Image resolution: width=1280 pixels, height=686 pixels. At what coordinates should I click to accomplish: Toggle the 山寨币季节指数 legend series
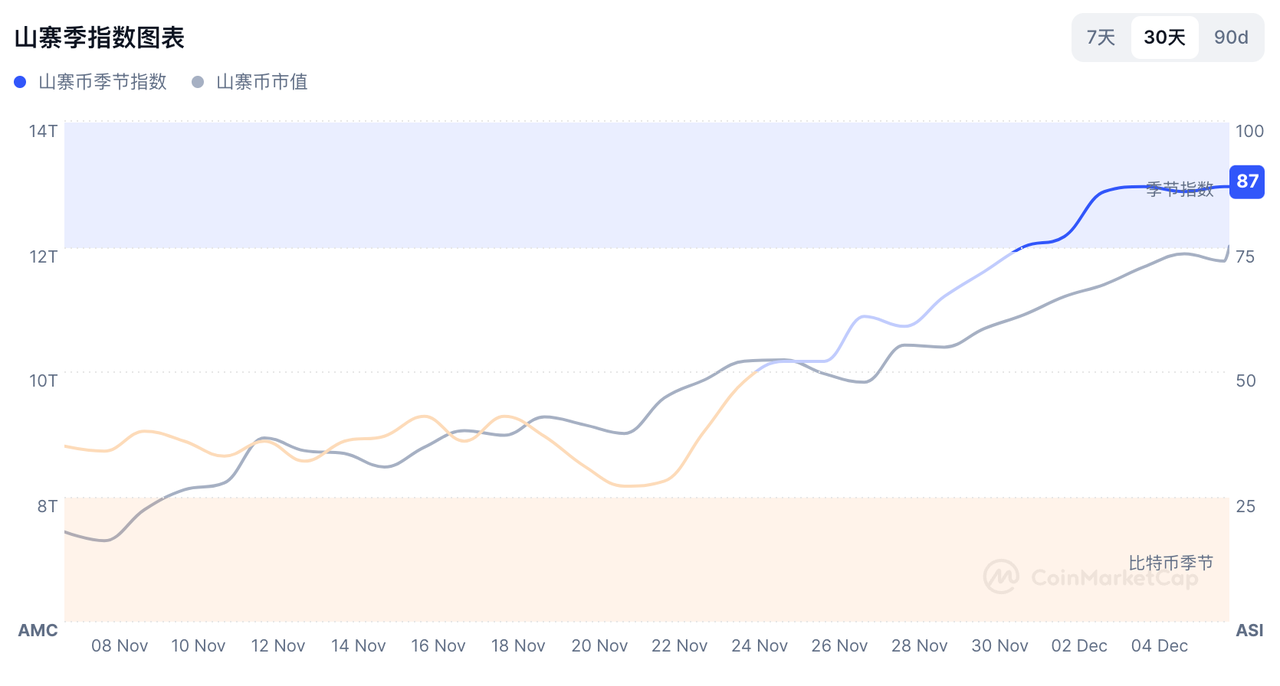[x=102, y=82]
